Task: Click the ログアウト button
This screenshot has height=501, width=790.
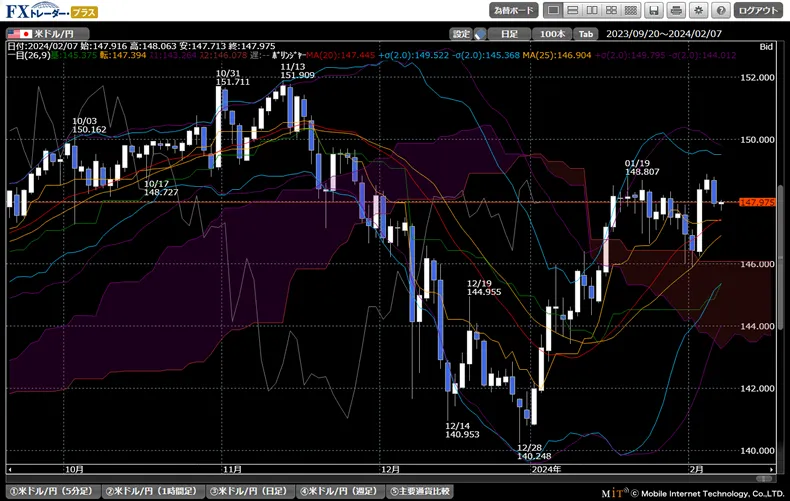Action: click(759, 10)
